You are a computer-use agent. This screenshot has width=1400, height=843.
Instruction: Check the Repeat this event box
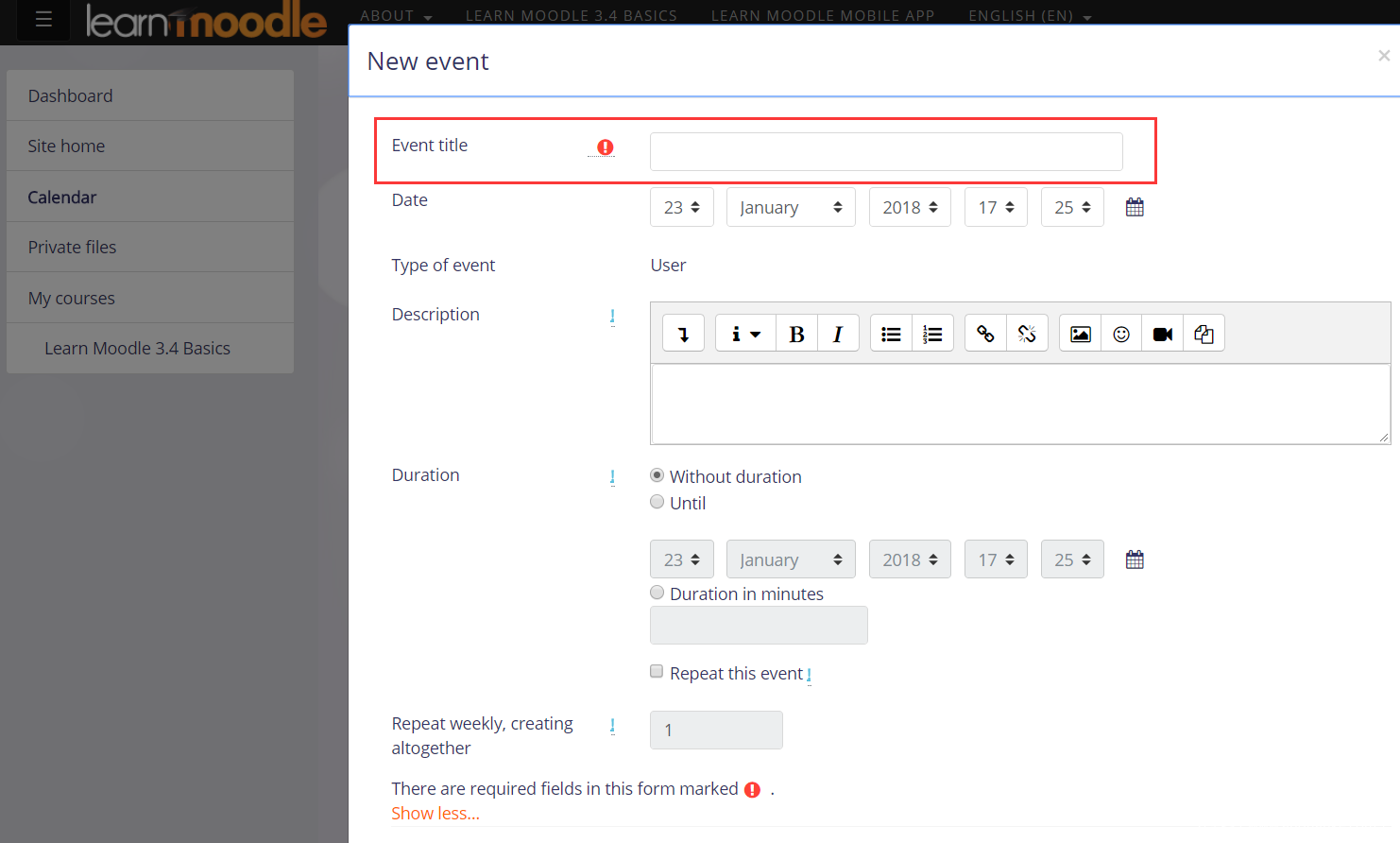[x=657, y=671]
